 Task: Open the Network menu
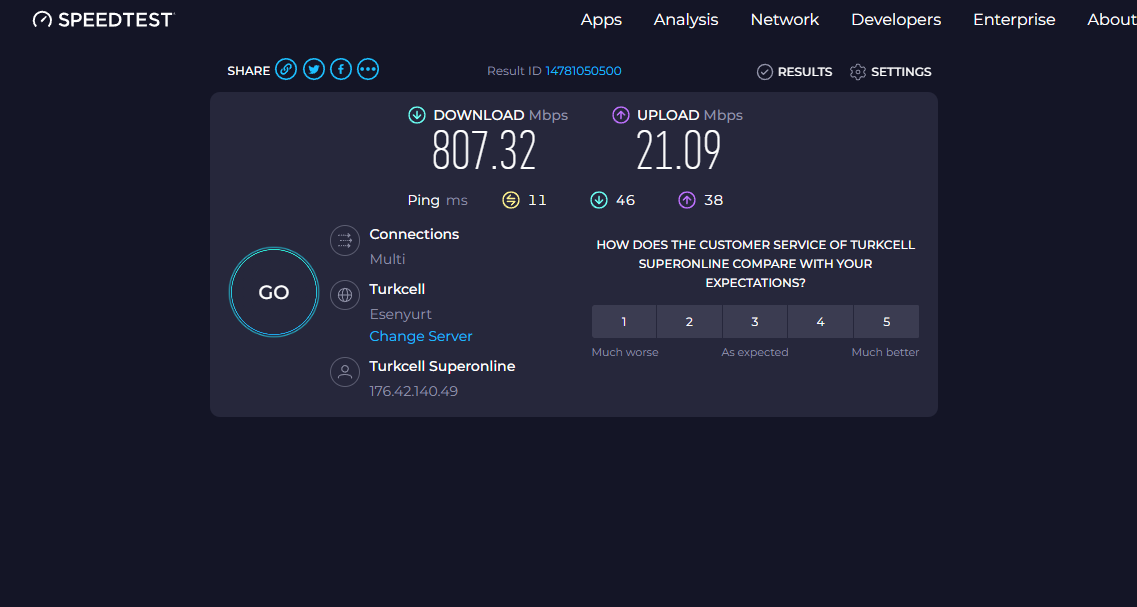pyautogui.click(x=784, y=20)
